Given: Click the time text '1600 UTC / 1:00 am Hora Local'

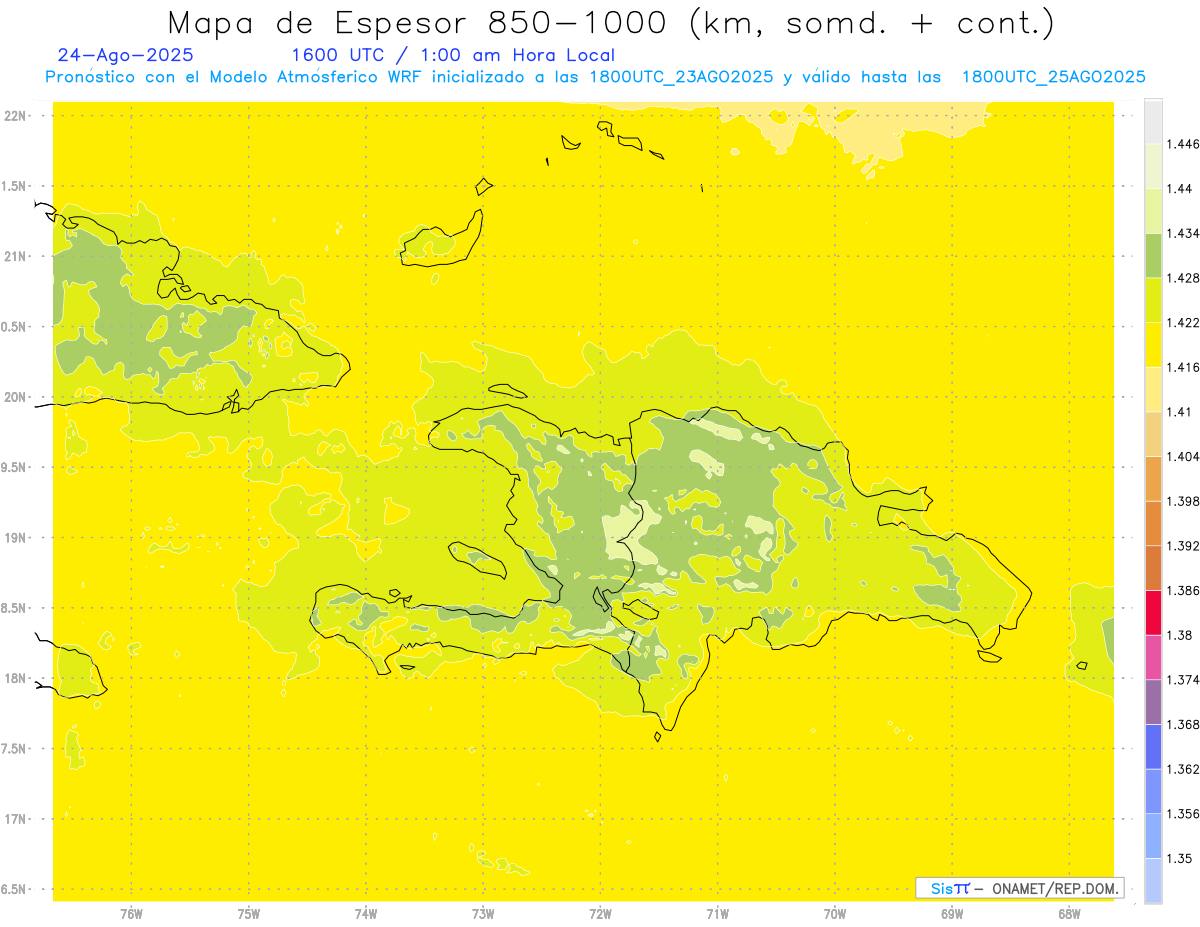Looking at the screenshot, I should [x=452, y=56].
